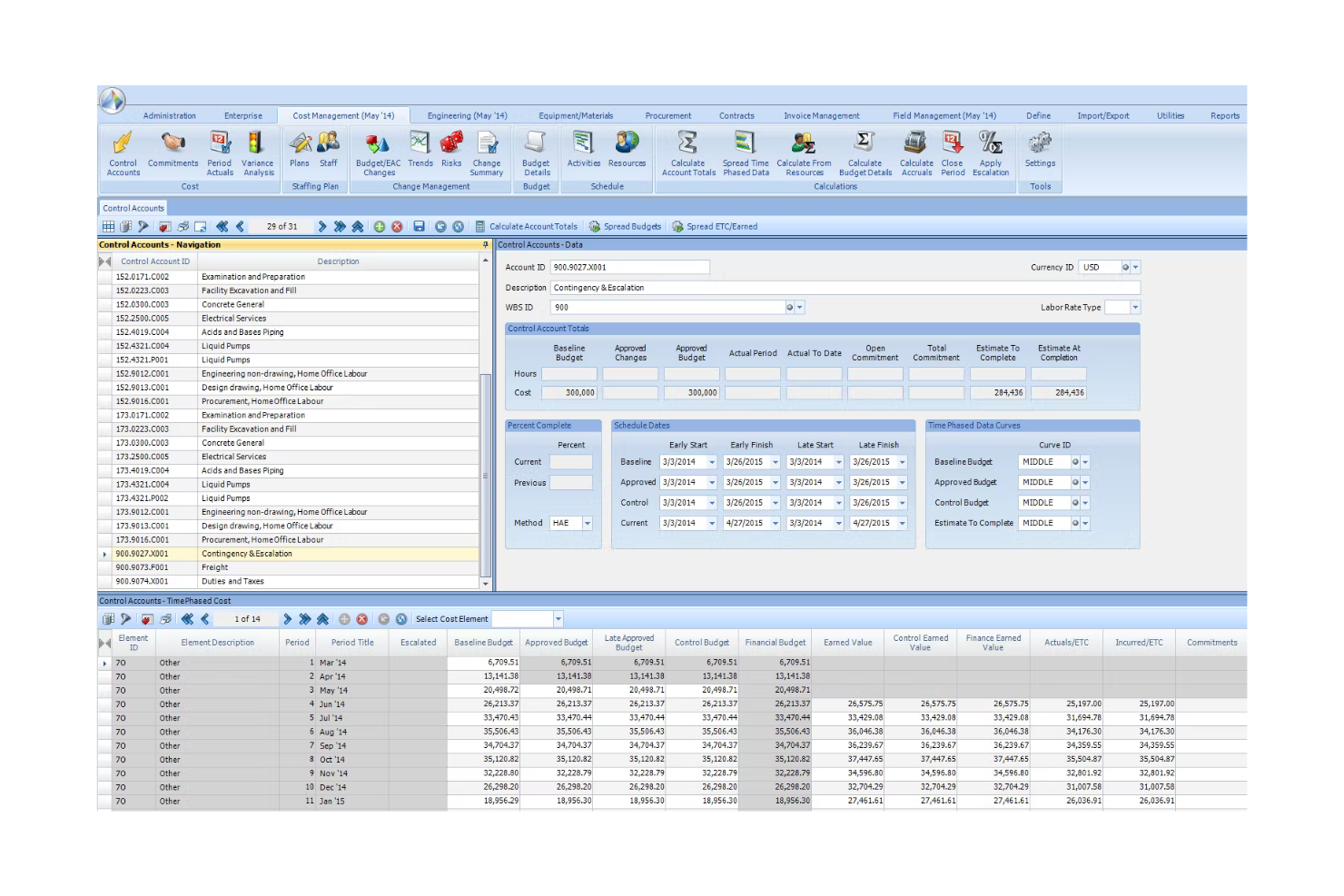This screenshot has height=896, width=1344.
Task: Open Budget Details in the ribbon
Action: click(x=536, y=153)
